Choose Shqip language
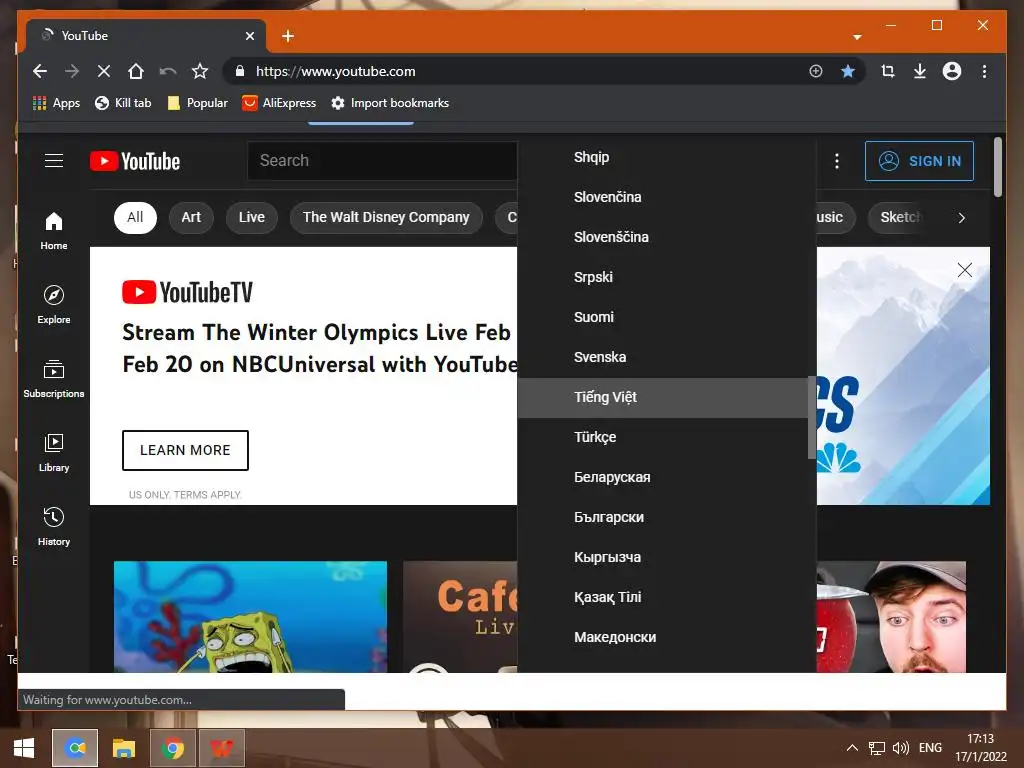This screenshot has height=768, width=1024. tap(662, 157)
